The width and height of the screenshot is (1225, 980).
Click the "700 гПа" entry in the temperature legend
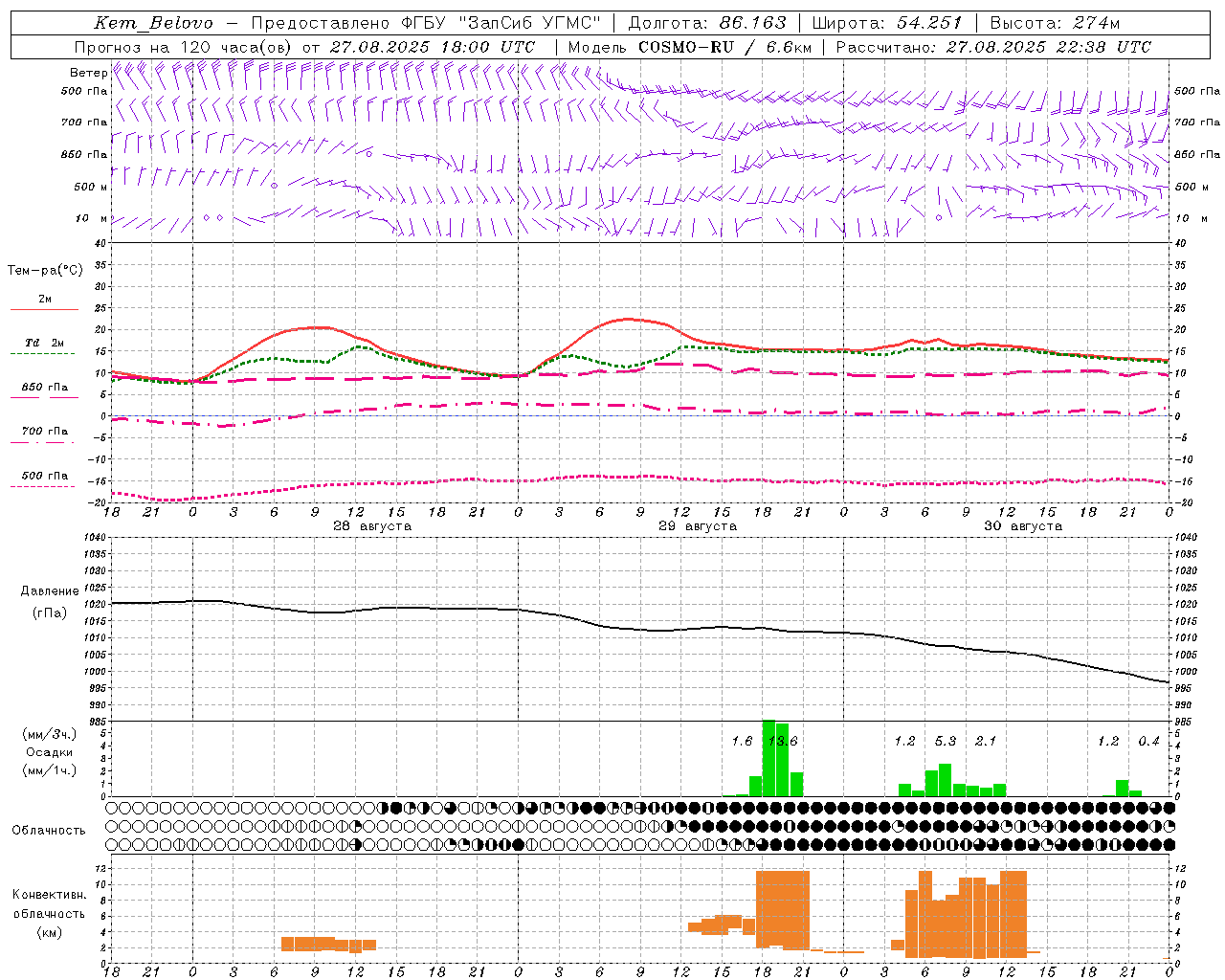pyautogui.click(x=45, y=431)
